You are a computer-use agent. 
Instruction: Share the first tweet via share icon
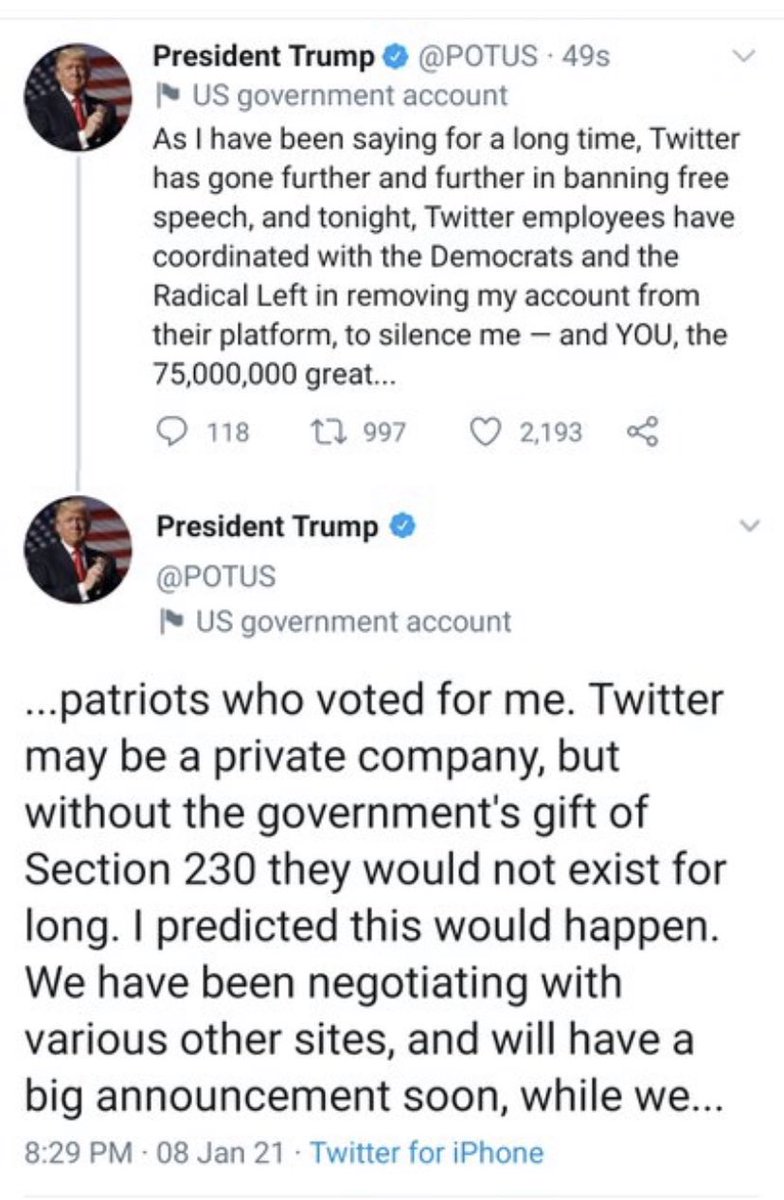point(639,431)
